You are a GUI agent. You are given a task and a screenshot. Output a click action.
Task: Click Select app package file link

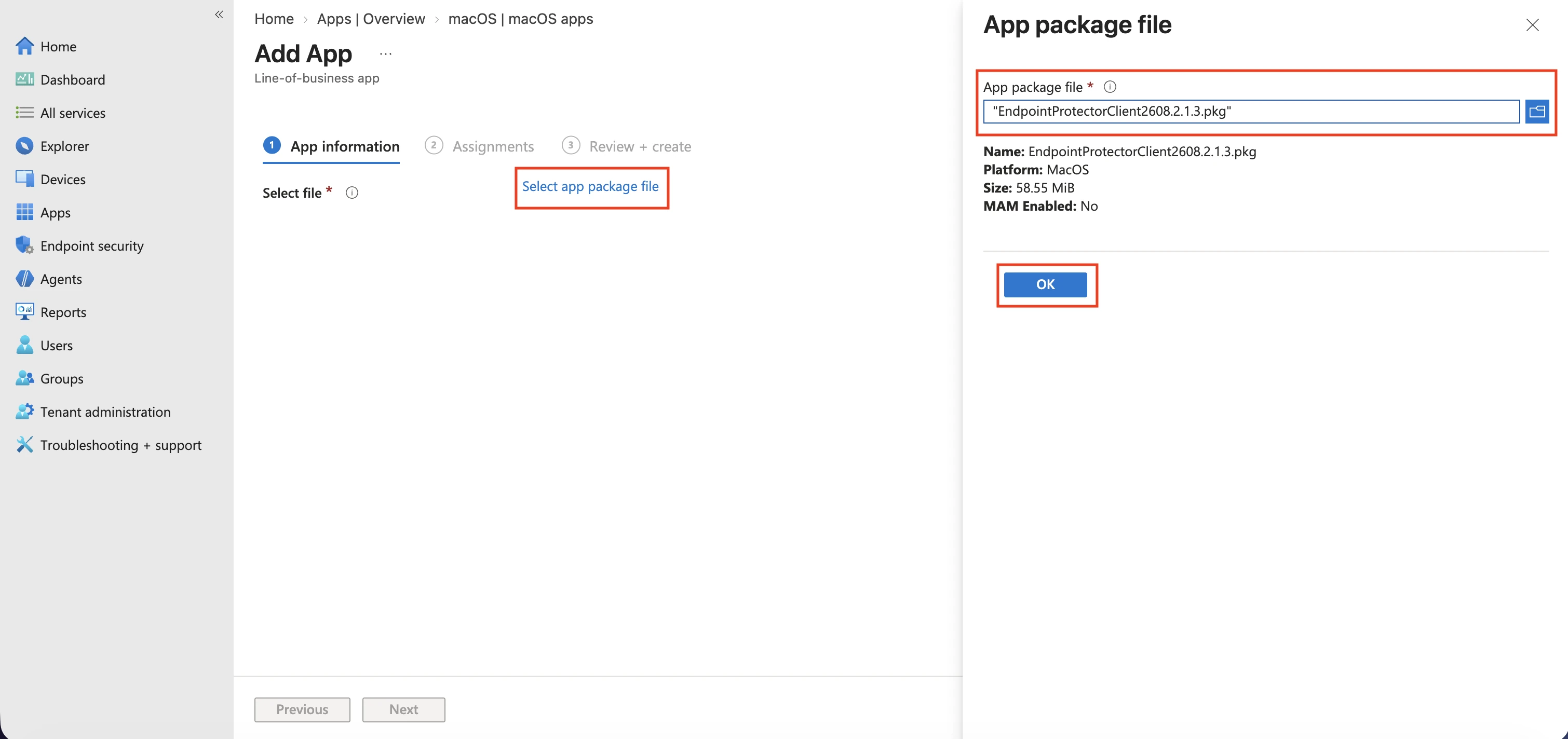pos(590,187)
